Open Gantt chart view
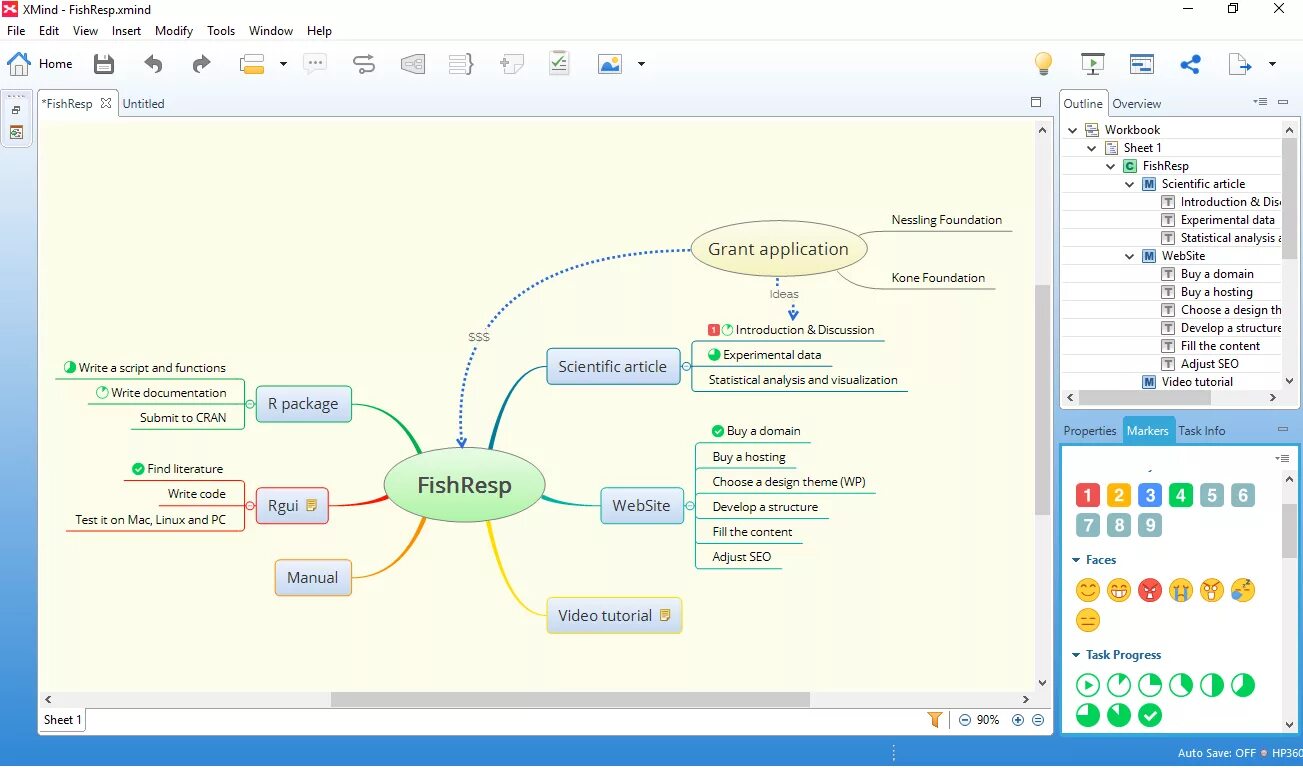Image resolution: width=1303 pixels, height=768 pixels. point(1142,64)
